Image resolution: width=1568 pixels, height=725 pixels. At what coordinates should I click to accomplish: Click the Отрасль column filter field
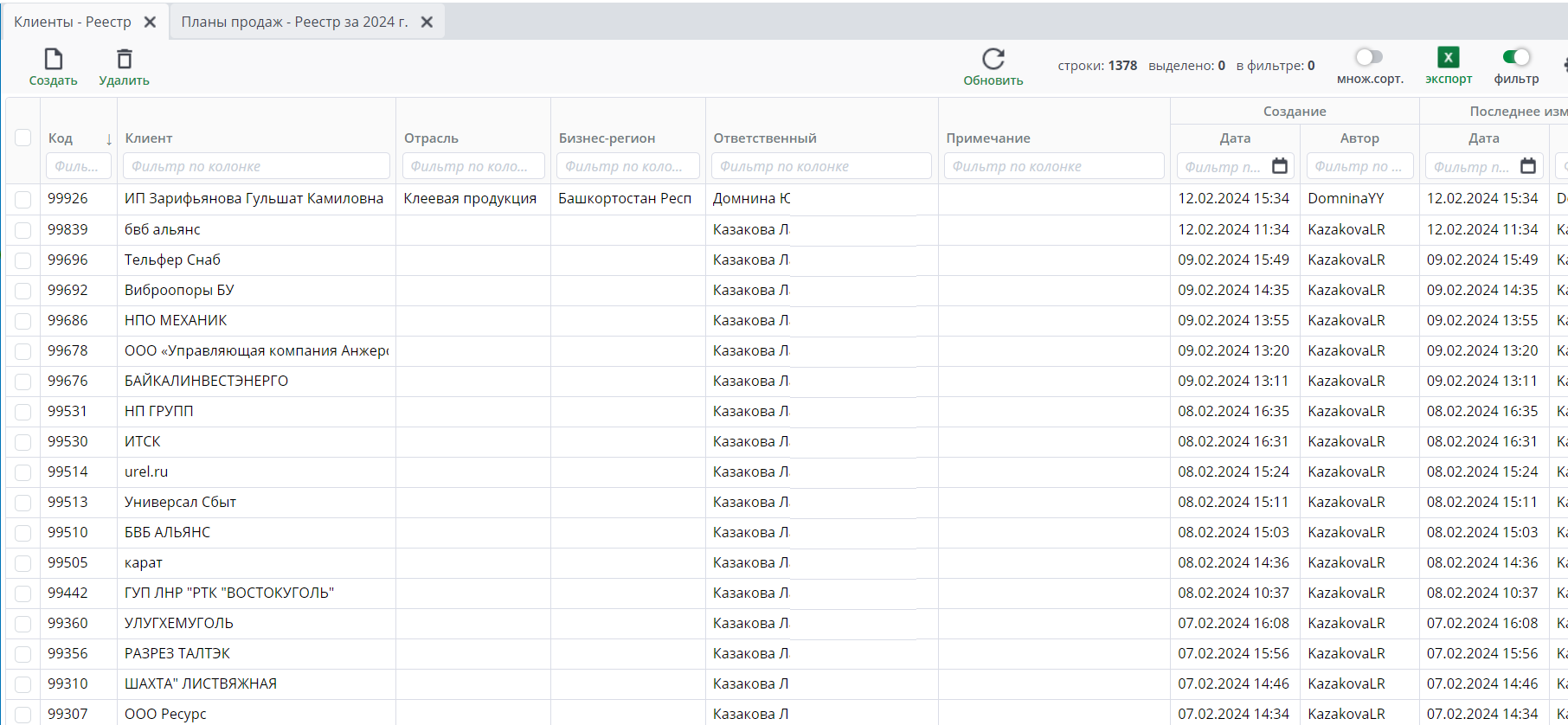(x=472, y=166)
